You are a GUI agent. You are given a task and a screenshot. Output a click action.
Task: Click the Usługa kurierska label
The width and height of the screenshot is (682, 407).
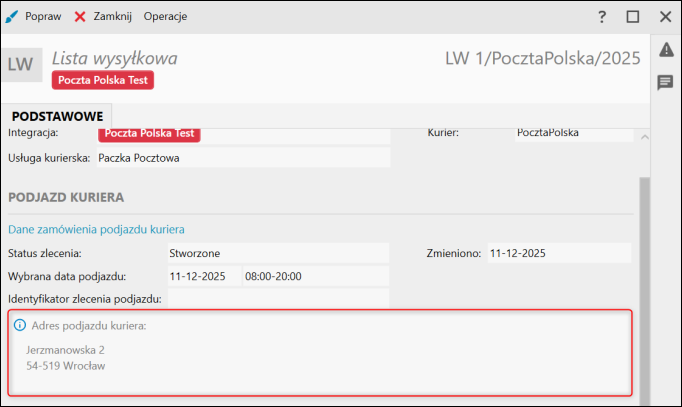[49, 158]
